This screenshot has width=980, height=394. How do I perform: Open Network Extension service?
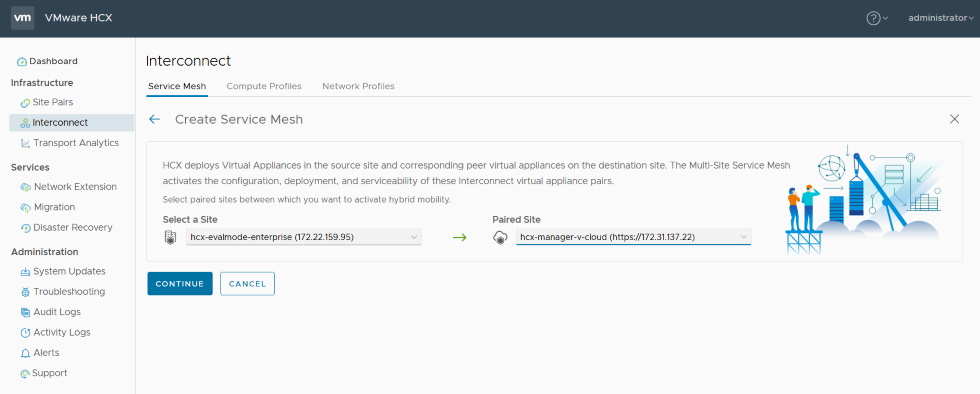(75, 187)
